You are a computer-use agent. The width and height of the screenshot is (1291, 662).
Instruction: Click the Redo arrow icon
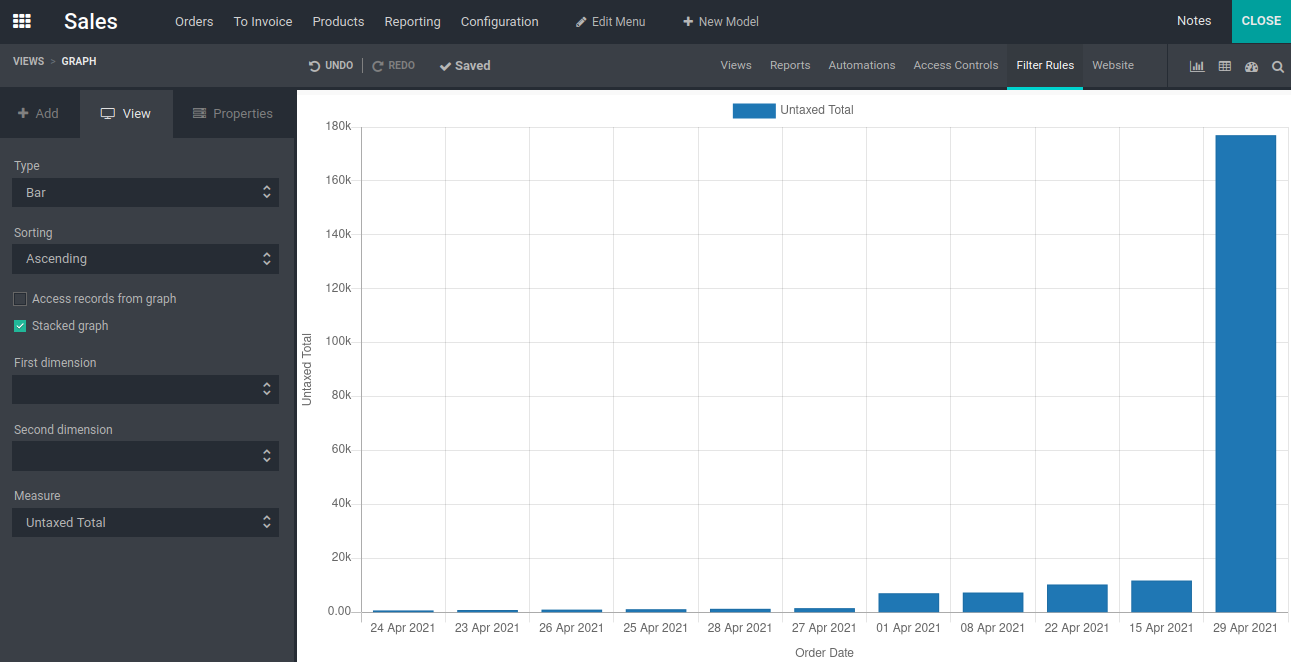[378, 66]
